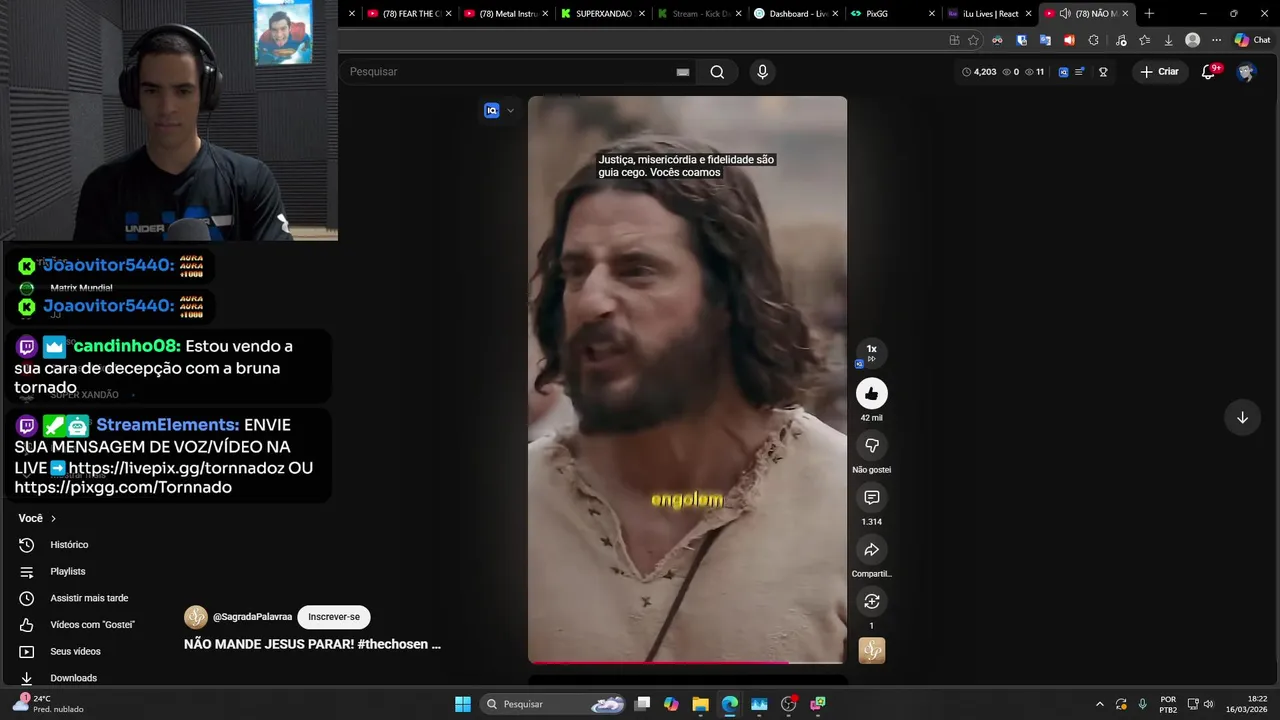This screenshot has width=1280, height=720.
Task: Open the browser extensions puzzle icon
Action: (x=1093, y=40)
